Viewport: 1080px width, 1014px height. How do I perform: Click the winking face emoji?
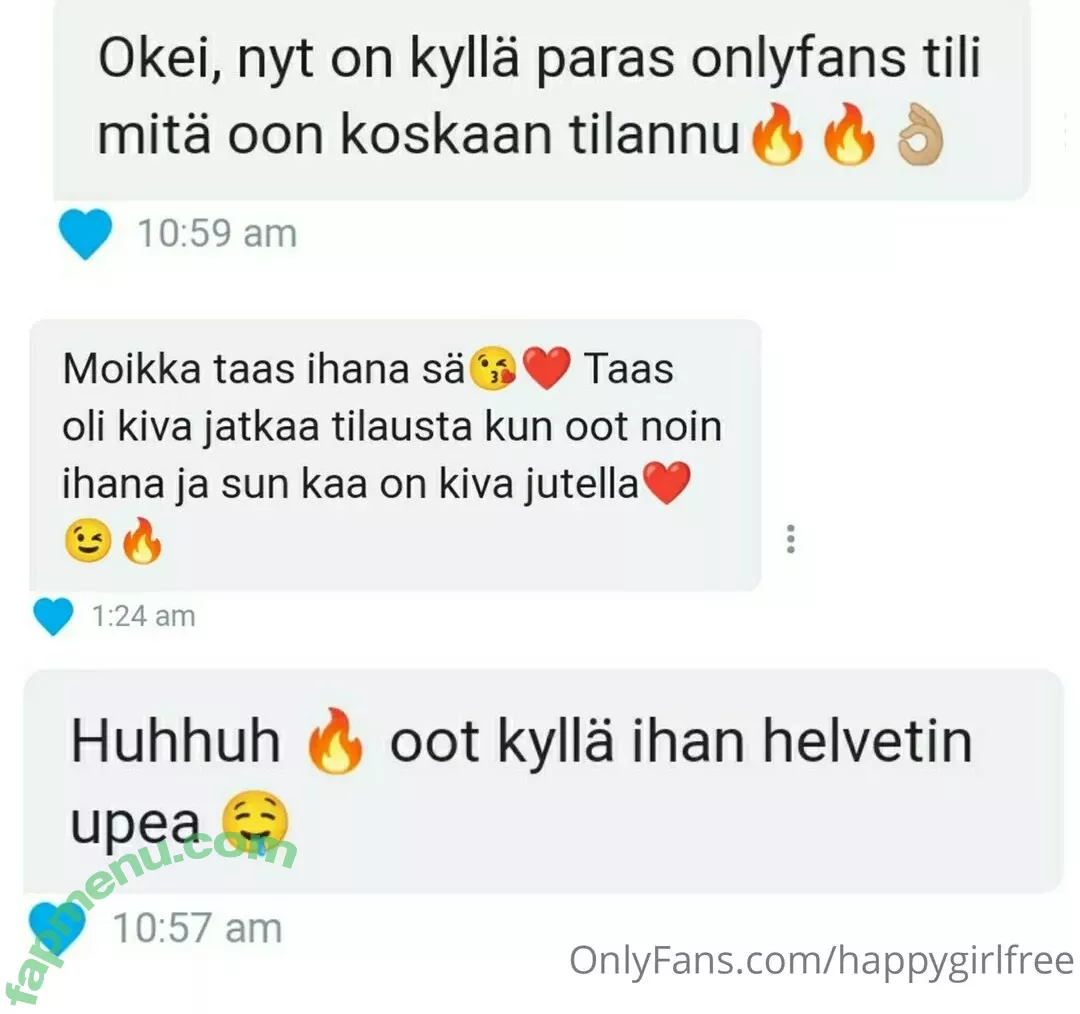point(87,541)
